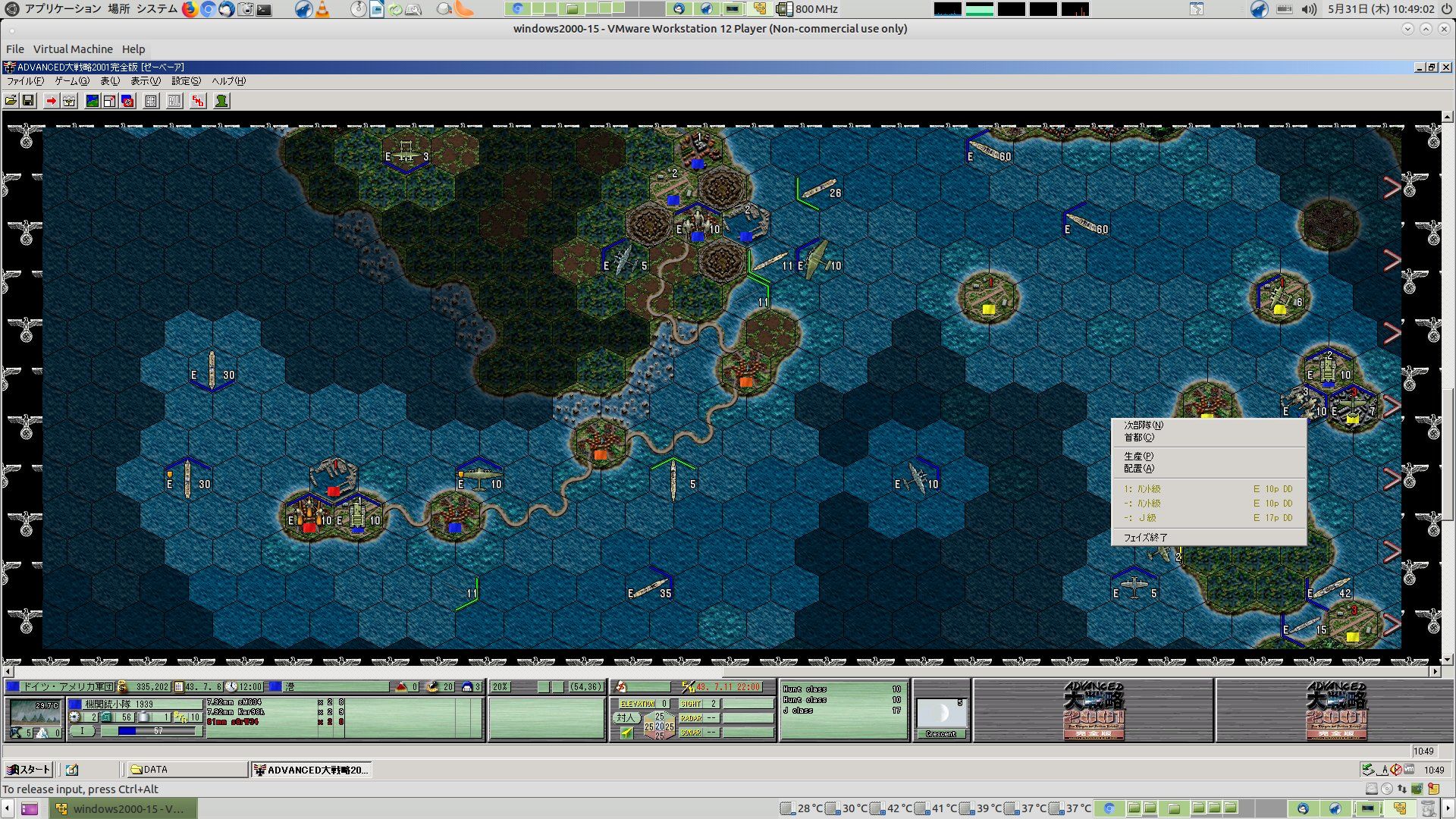Click the moon phase Crescent panel
This screenshot has height=819, width=1456.
(x=941, y=718)
